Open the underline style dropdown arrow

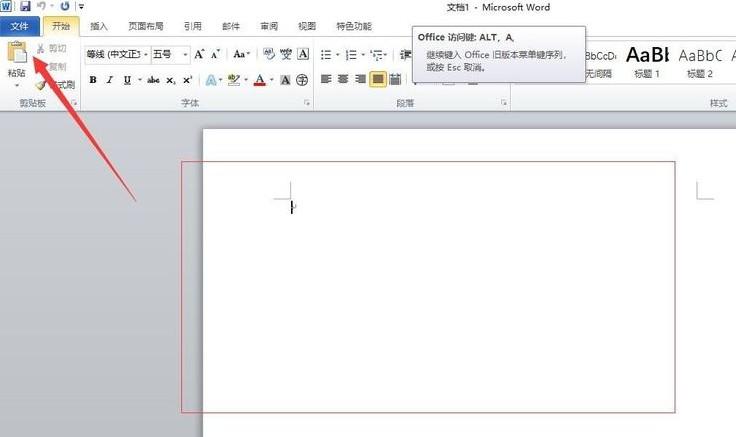[139, 80]
